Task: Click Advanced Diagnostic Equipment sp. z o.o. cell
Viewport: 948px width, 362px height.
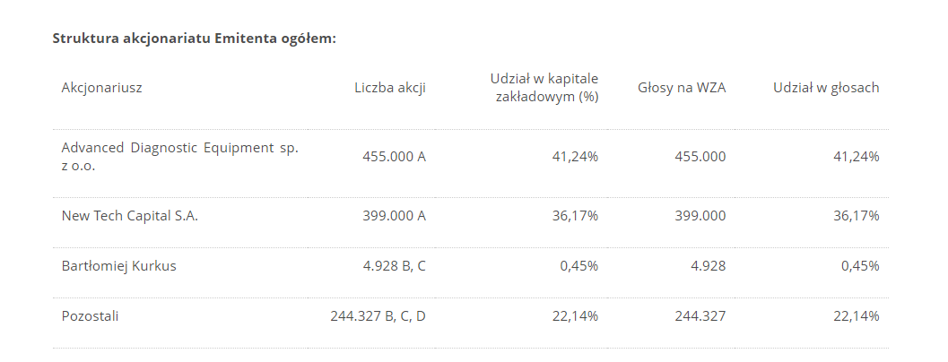Action: tap(180, 157)
